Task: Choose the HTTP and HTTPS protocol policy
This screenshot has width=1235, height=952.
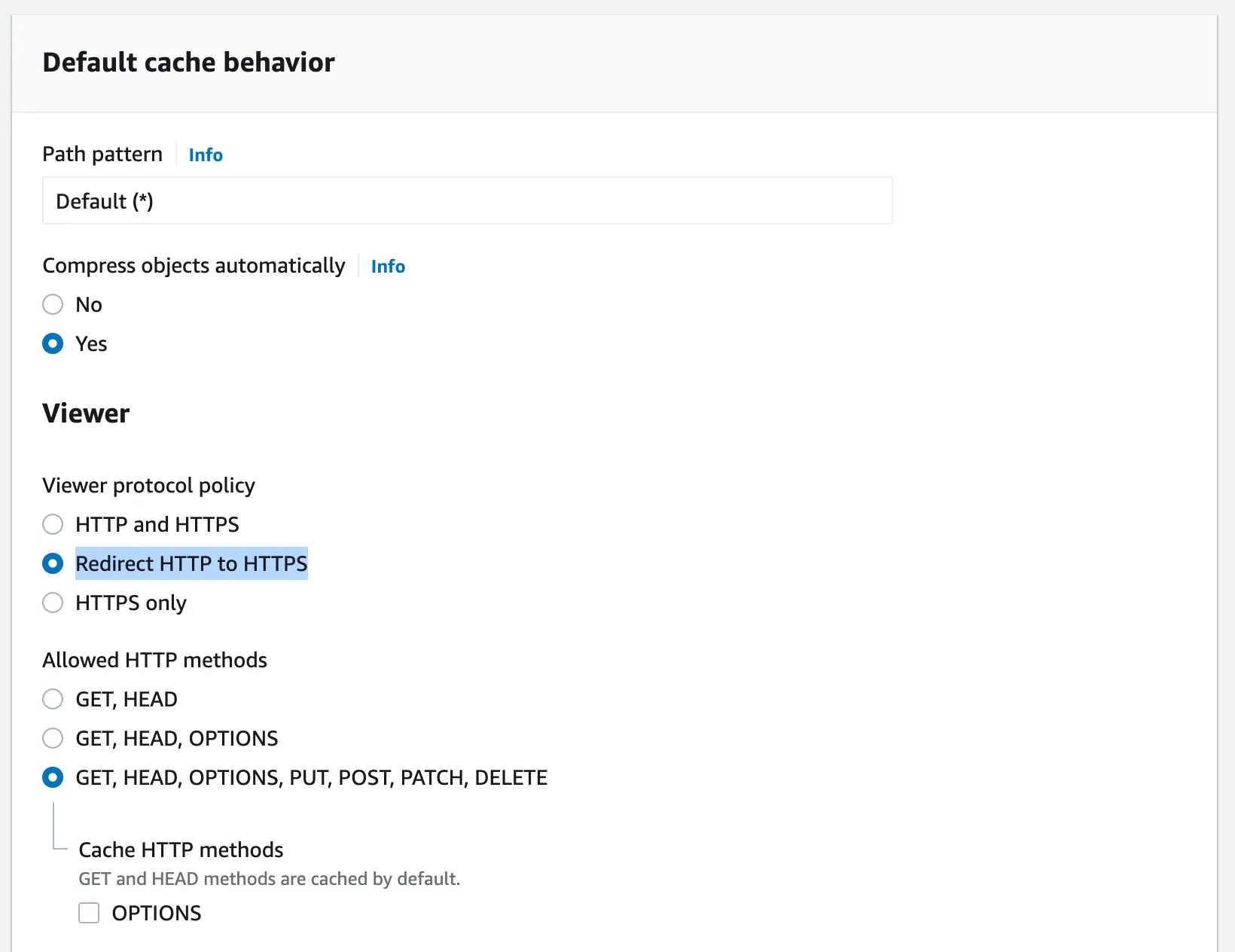Action: [53, 524]
